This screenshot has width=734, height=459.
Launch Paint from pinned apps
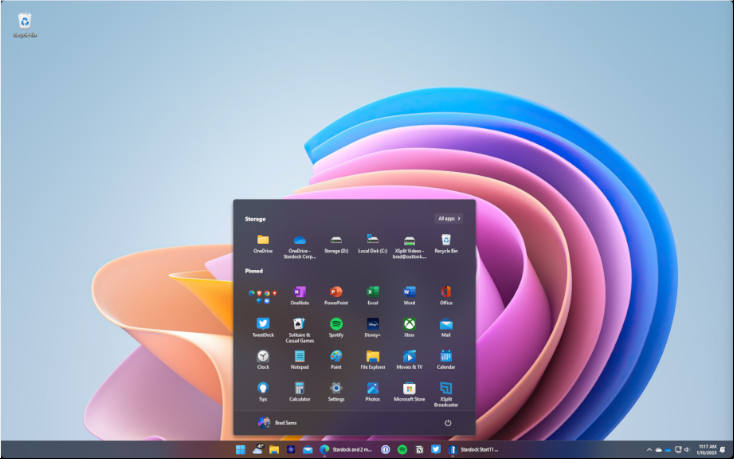tap(336, 360)
